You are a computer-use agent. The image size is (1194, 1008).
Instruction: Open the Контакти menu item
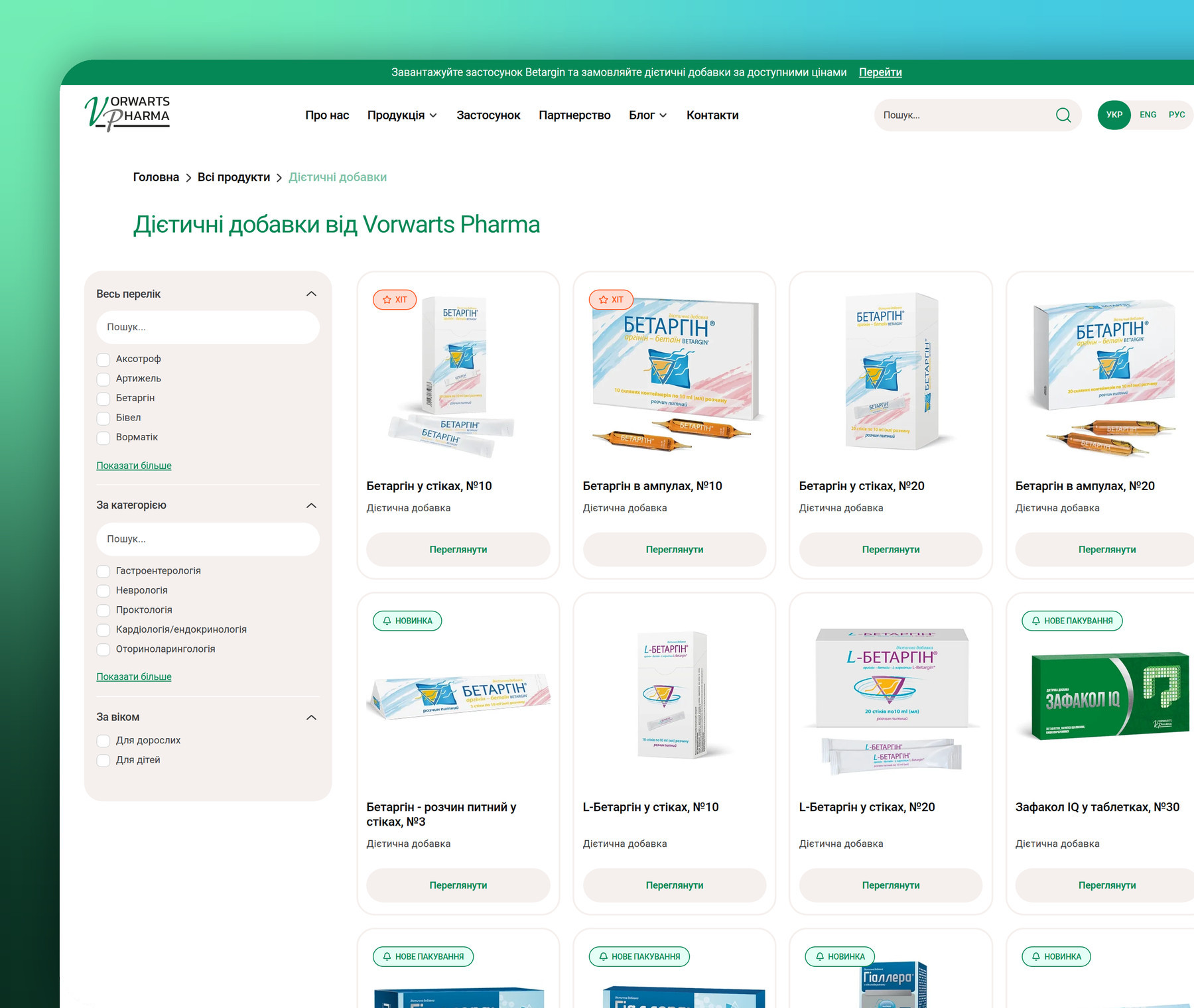click(x=712, y=115)
